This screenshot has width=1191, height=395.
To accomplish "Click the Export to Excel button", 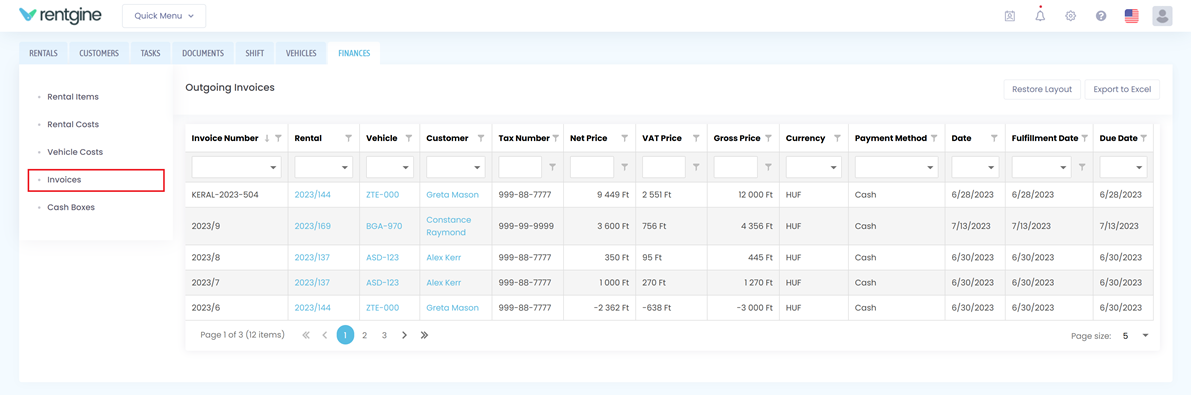I will coord(1122,90).
